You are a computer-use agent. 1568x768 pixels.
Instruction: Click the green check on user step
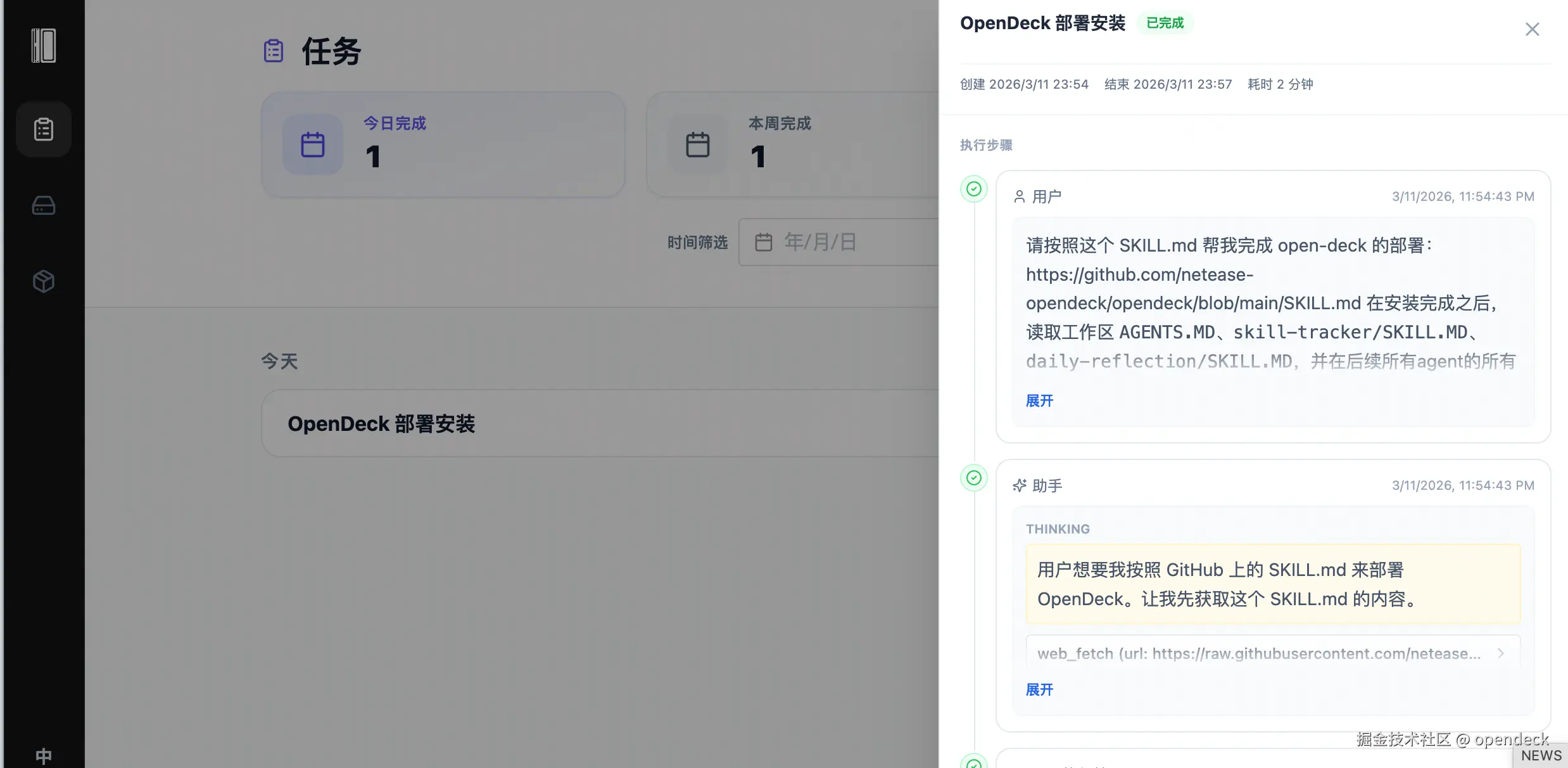[974, 189]
